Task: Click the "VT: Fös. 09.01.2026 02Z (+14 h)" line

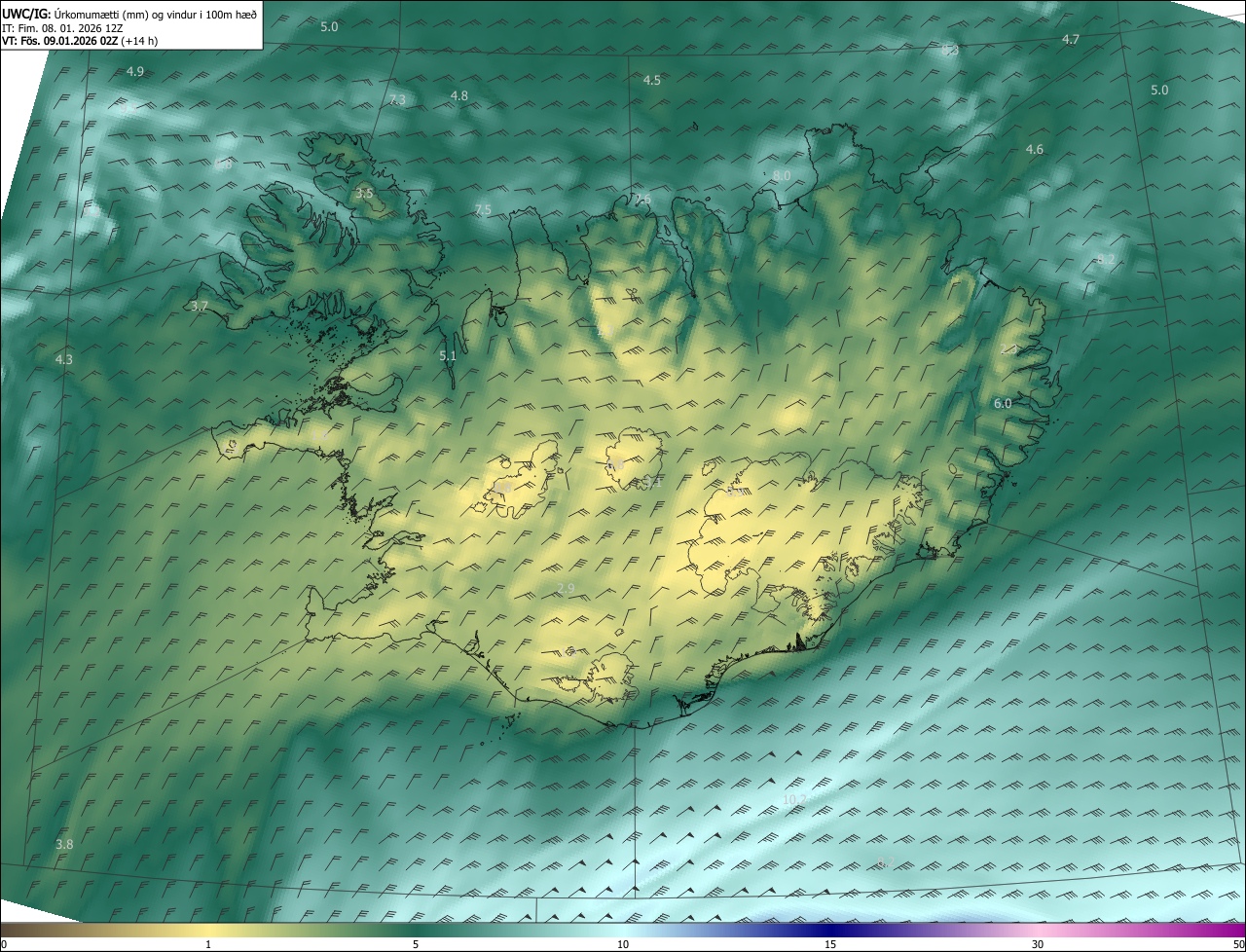Action: [x=80, y=41]
